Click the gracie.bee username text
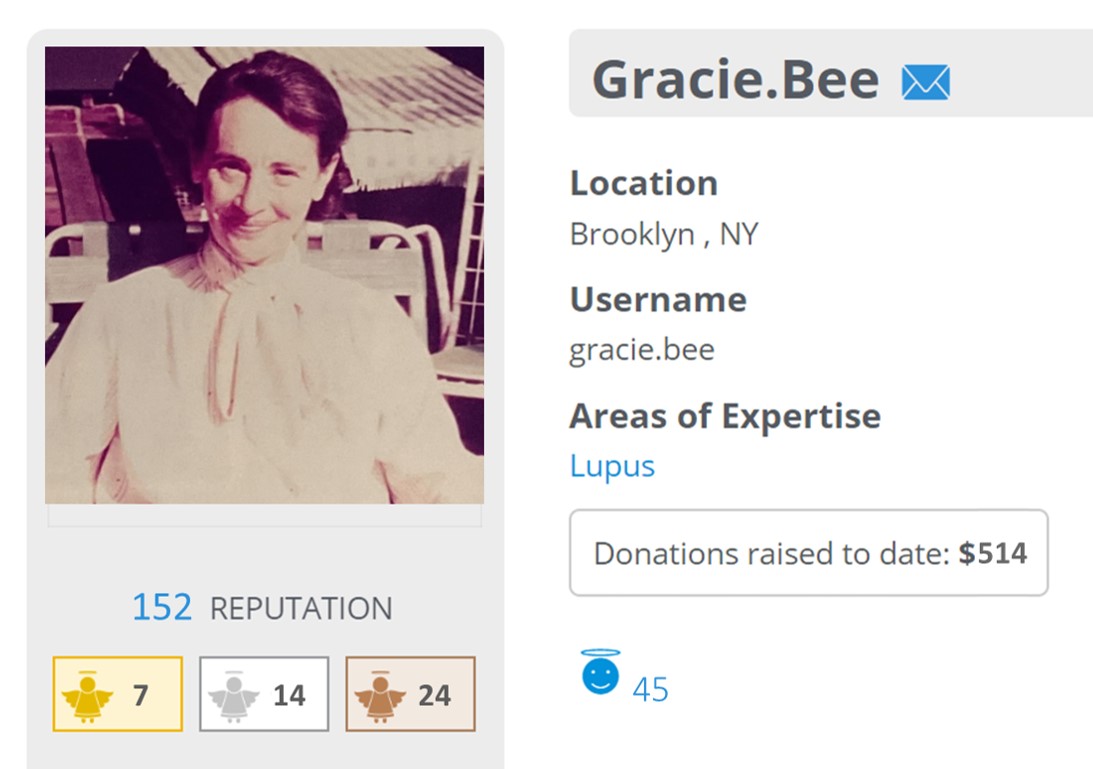1093x769 pixels. click(x=642, y=350)
